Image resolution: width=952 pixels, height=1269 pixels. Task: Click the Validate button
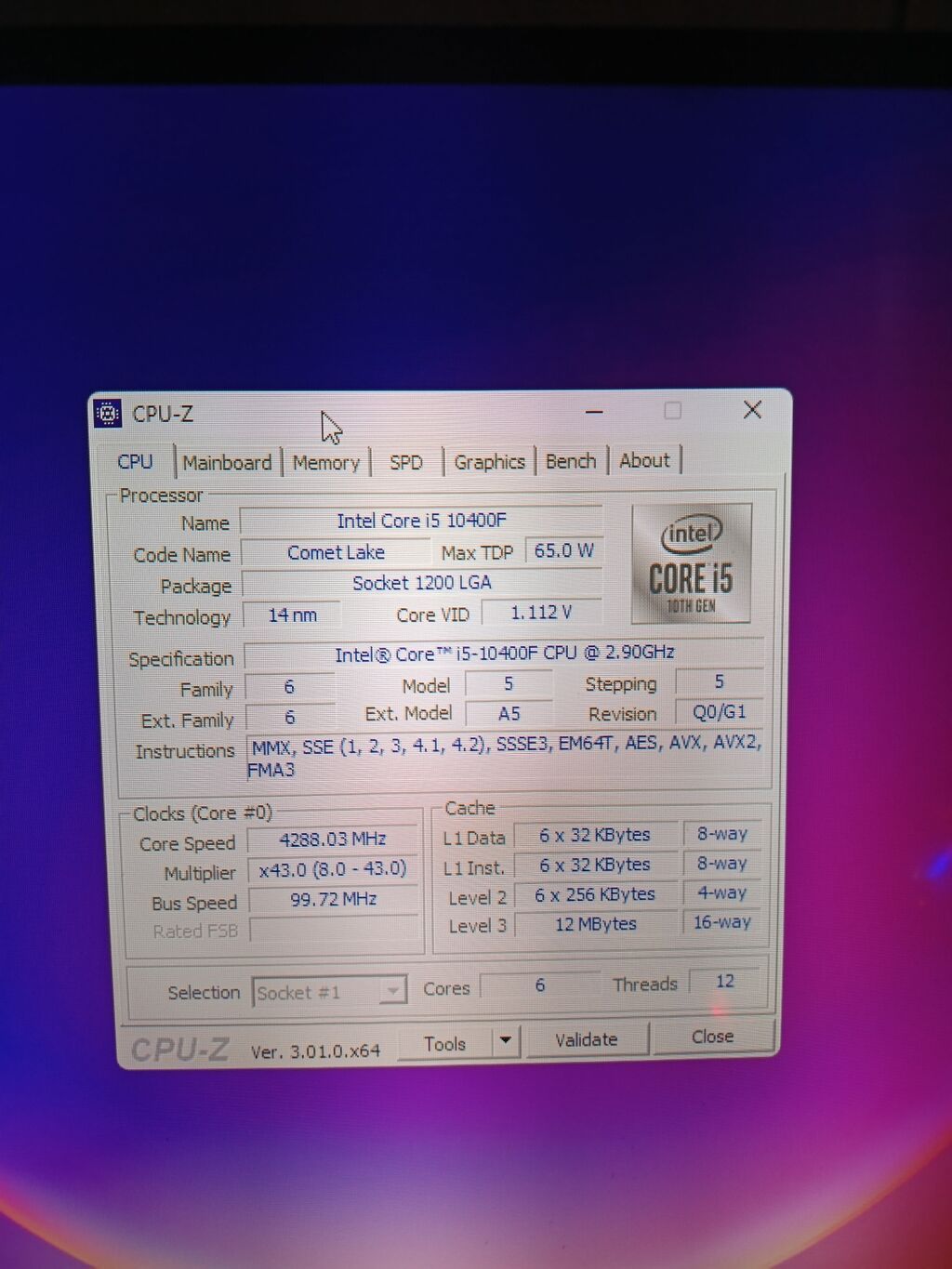pyautogui.click(x=587, y=1039)
